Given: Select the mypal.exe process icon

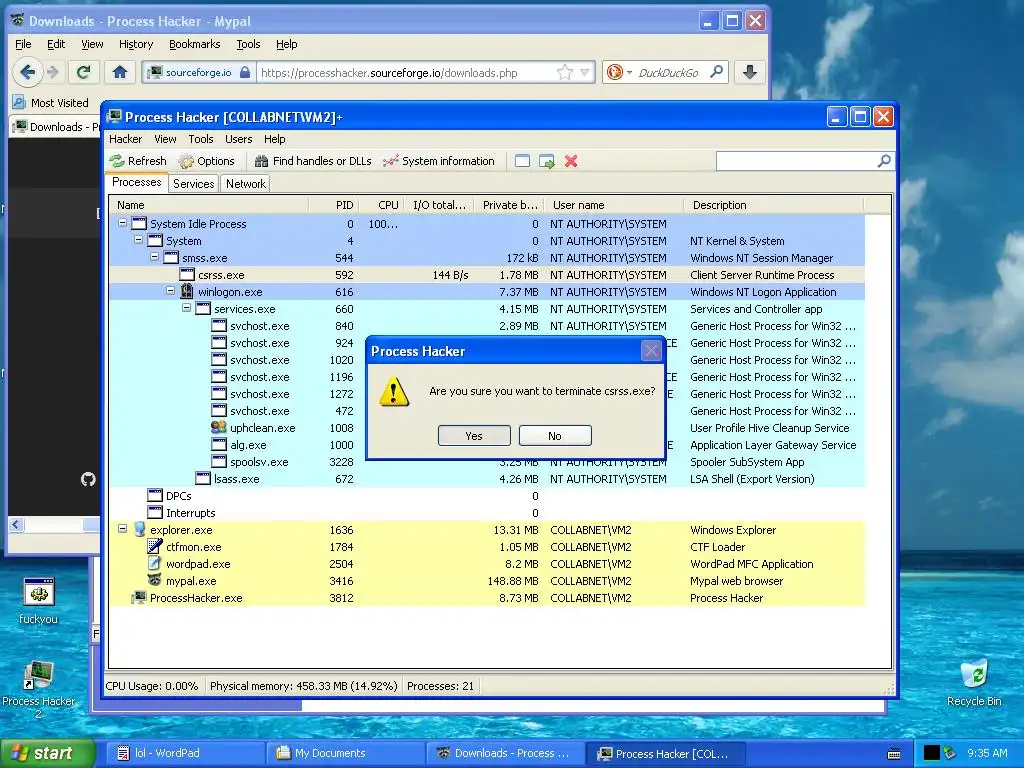Looking at the screenshot, I should 155,581.
